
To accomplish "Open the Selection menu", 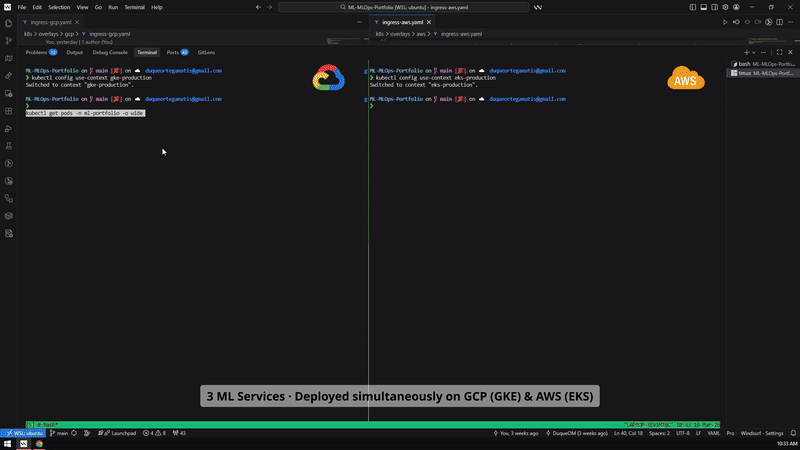I will coord(59,7).
